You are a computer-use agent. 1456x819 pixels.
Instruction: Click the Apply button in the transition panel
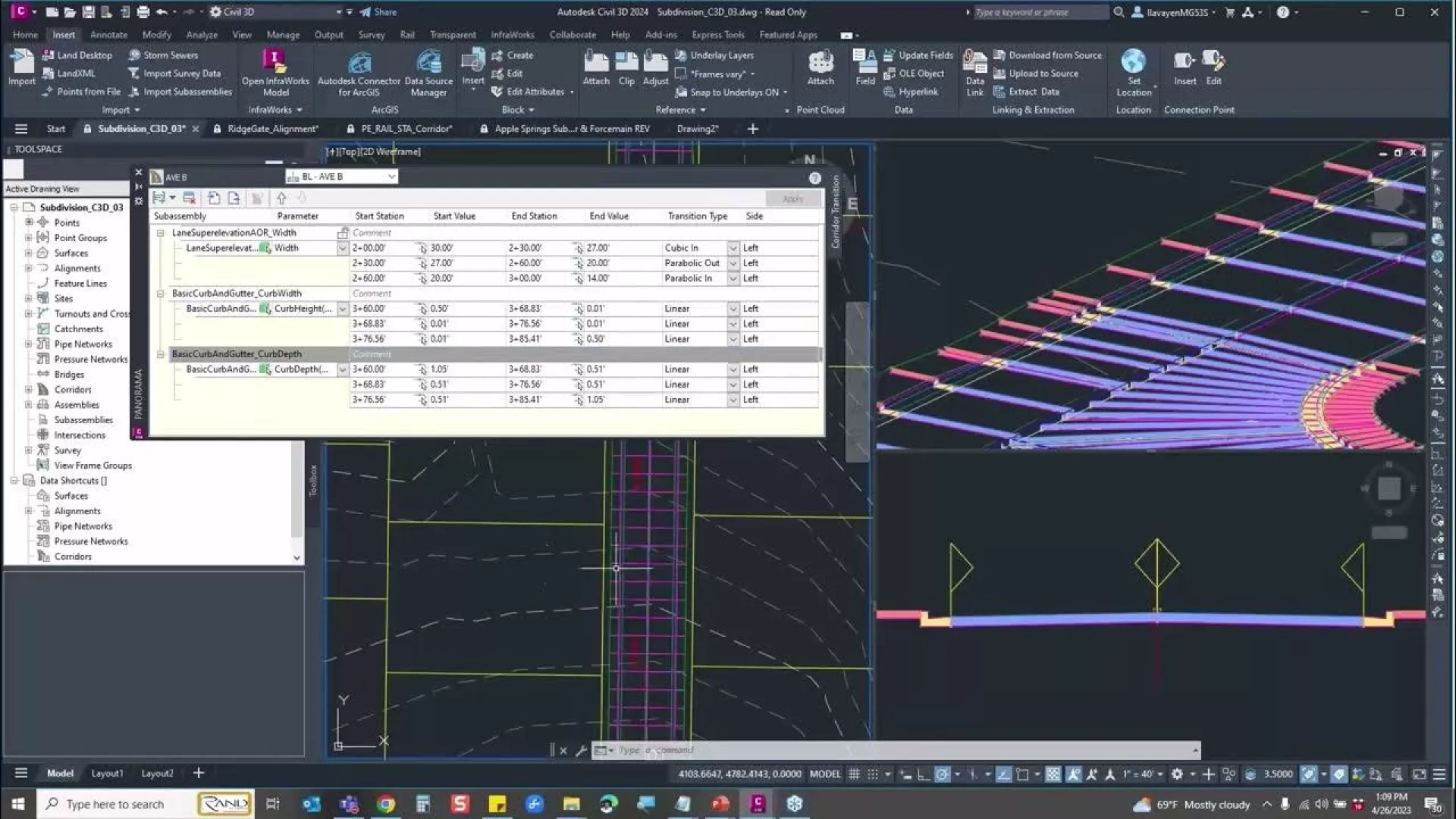[792, 199]
